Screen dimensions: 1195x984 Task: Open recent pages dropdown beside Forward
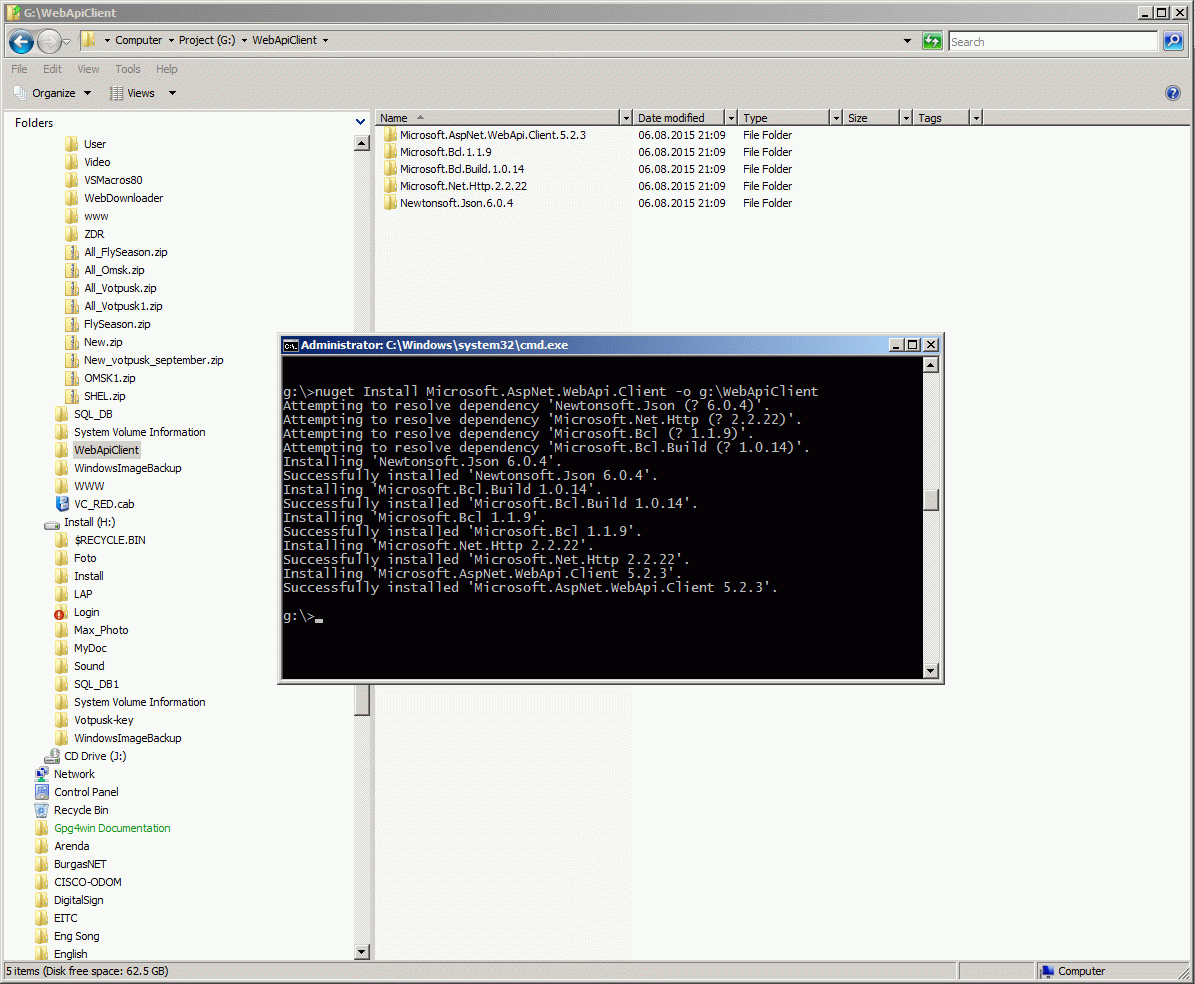[66, 41]
